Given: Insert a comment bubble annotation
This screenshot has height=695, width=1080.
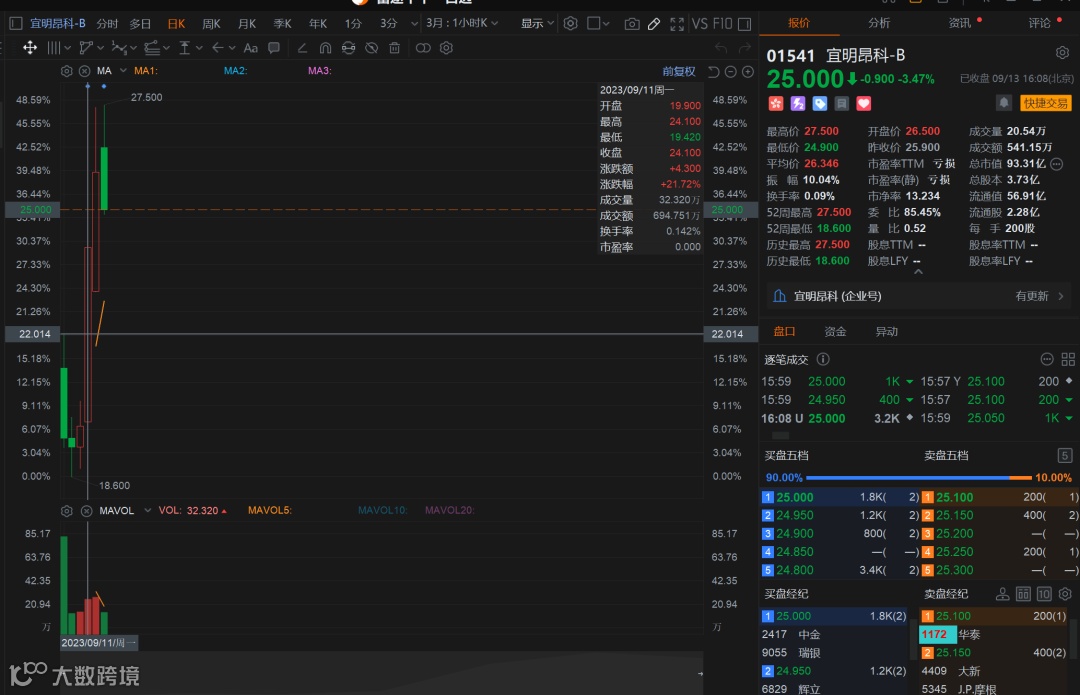Looking at the screenshot, I should [273, 48].
